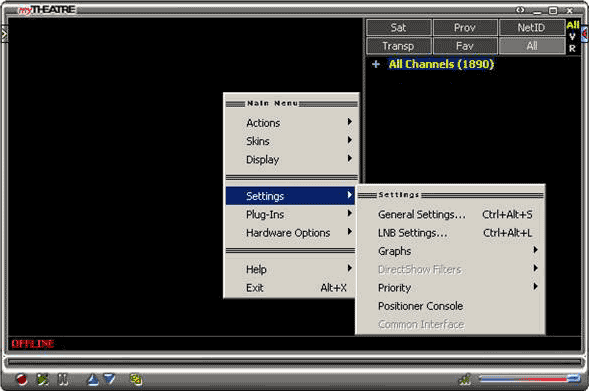Close the myTheatre window
Viewport: 589px width, 391px height.
(569, 11)
